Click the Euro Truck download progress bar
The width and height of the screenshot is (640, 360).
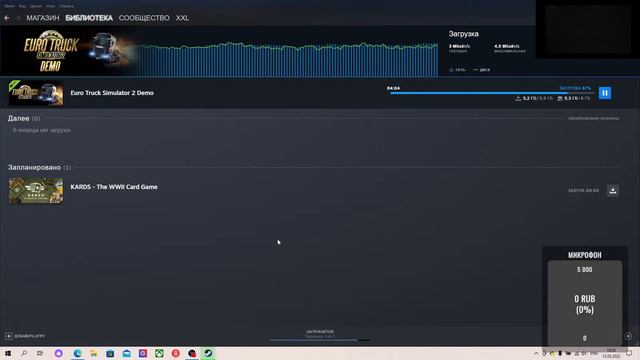click(491, 93)
